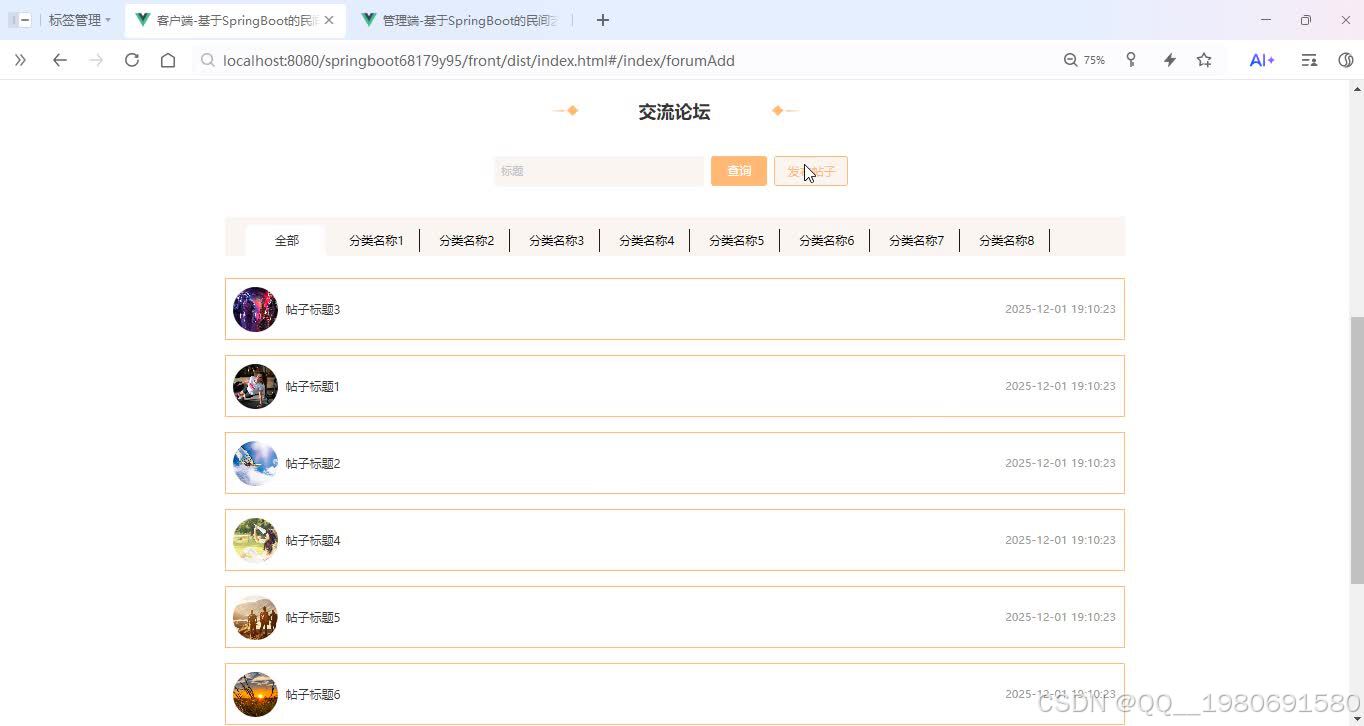The width and height of the screenshot is (1364, 726).
Task: Click the lightning bolt toolbar icon
Action: pyautogui.click(x=1169, y=60)
